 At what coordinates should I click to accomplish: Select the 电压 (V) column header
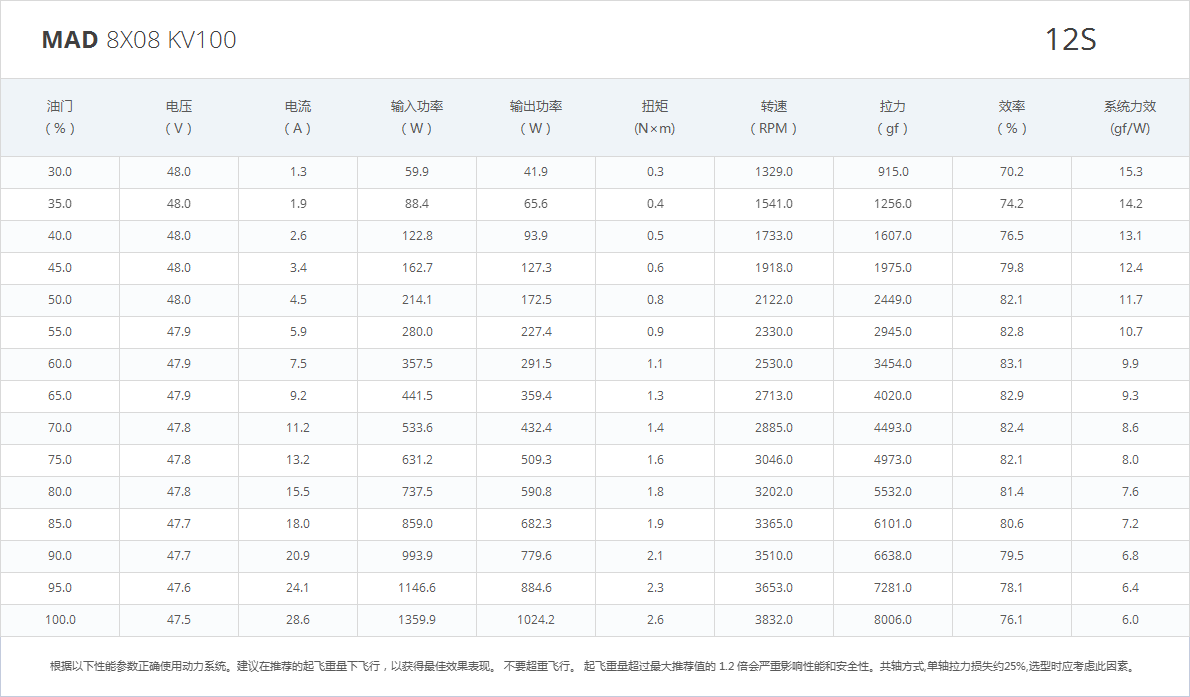[179, 118]
